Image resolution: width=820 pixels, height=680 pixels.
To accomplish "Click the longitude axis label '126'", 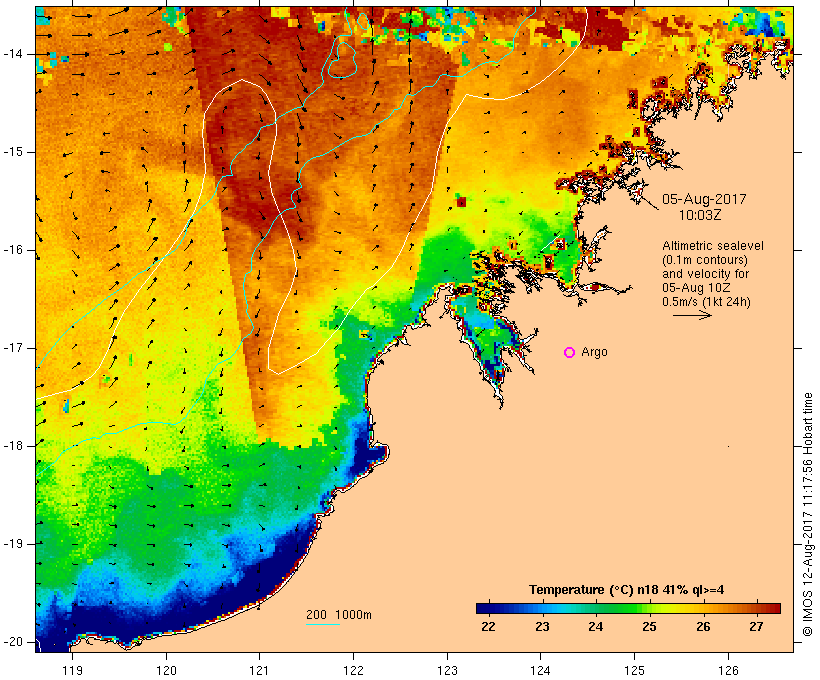I will [728, 670].
